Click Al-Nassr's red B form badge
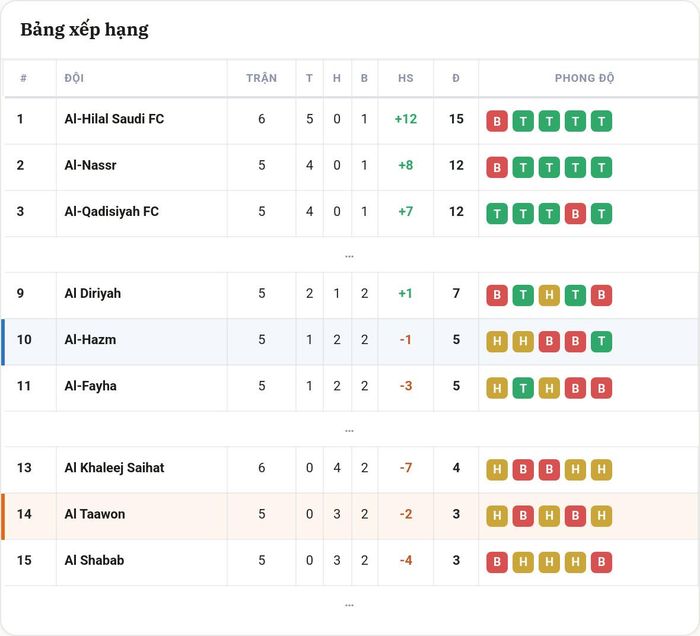This screenshot has width=700, height=636. [x=497, y=167]
